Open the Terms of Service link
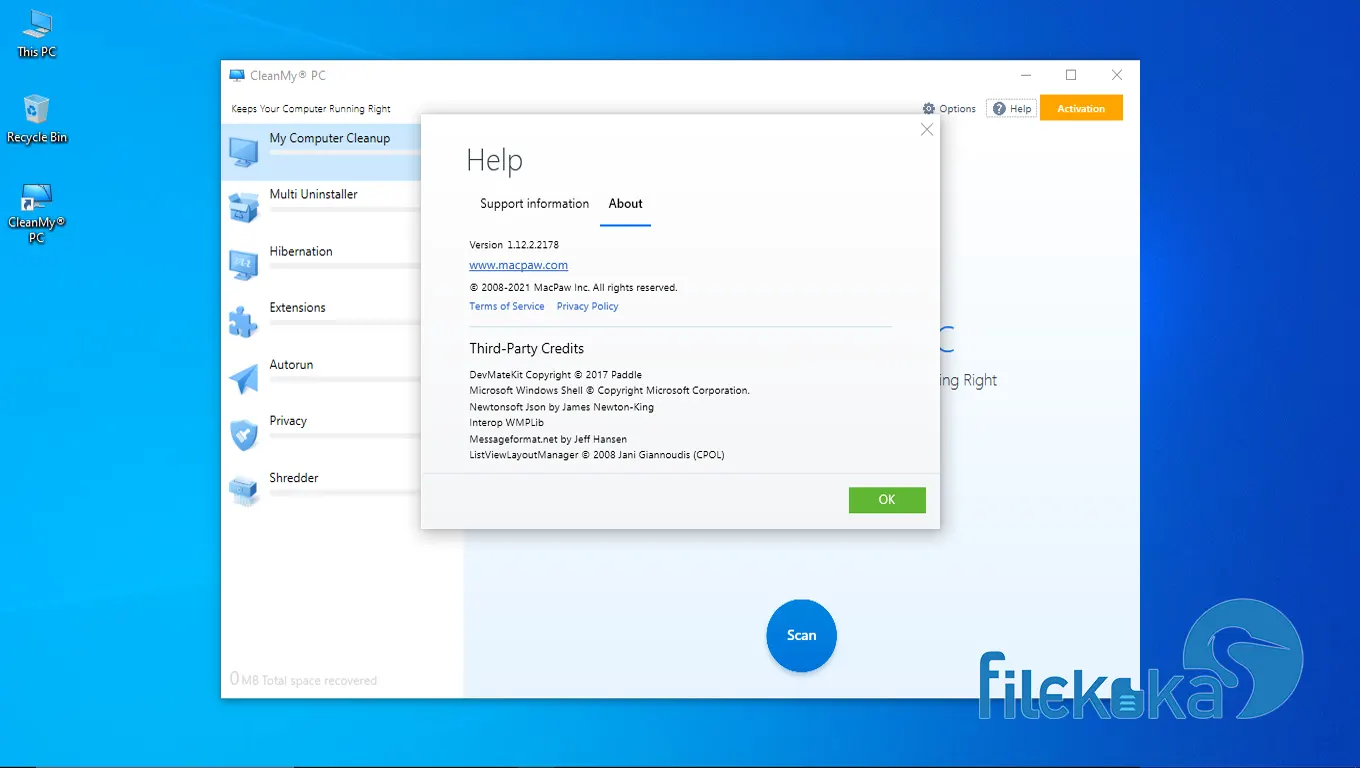 507,306
